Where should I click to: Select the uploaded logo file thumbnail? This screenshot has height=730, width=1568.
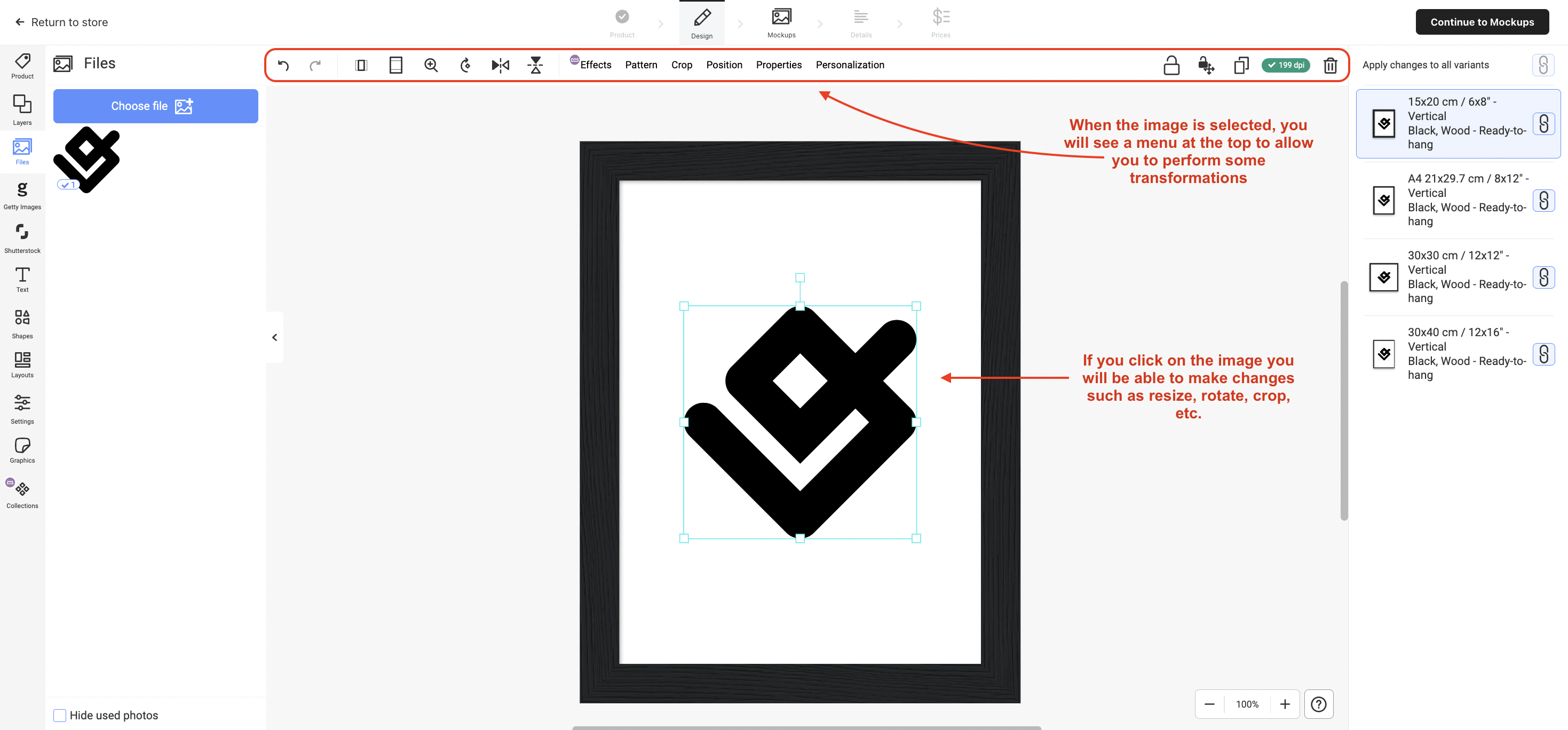pos(86,160)
